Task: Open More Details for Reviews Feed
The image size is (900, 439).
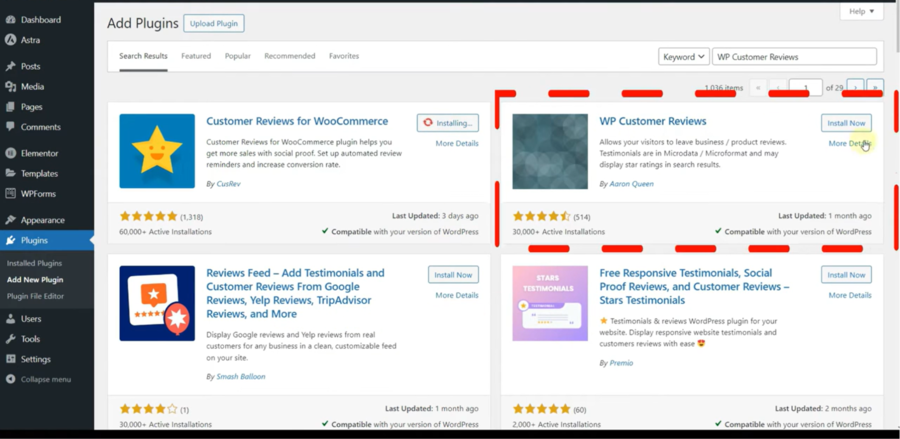Action: 457,295
